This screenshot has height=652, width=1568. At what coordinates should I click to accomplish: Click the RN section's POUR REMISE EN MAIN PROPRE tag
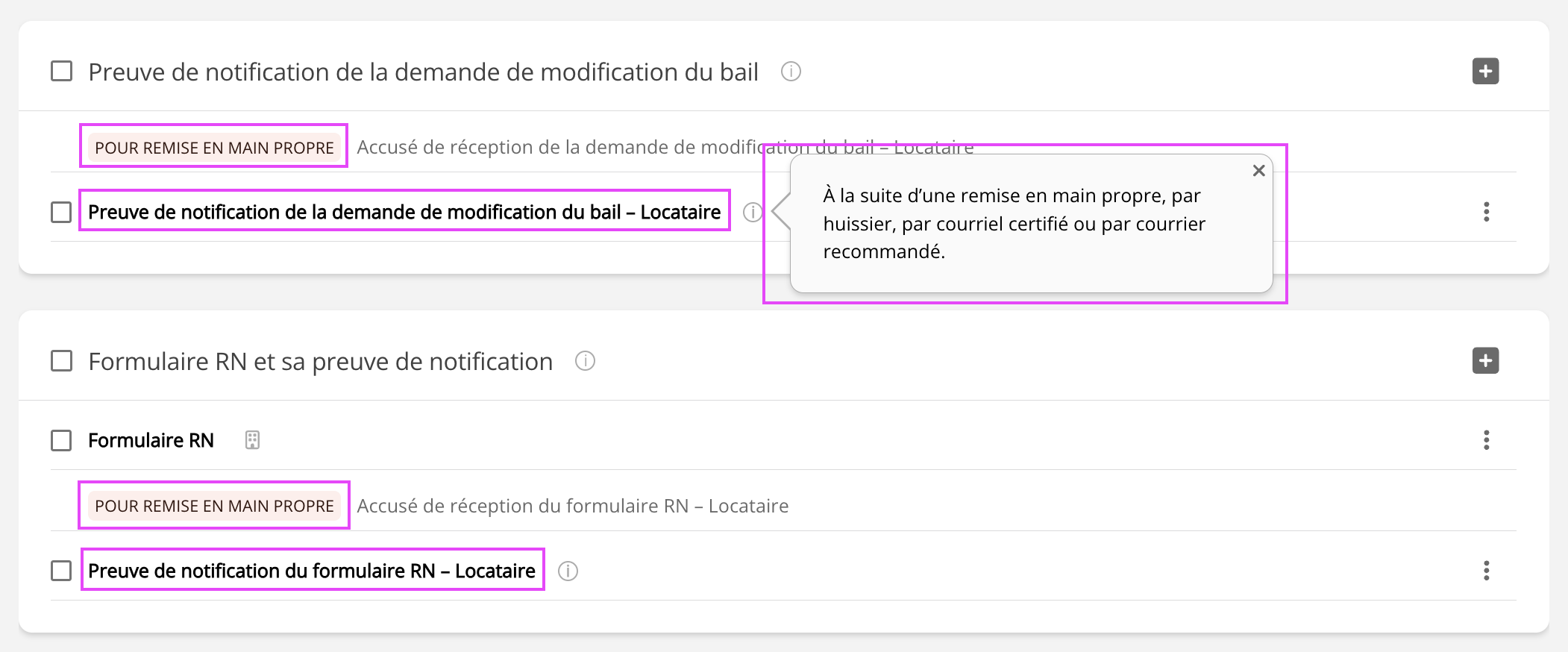coord(214,506)
